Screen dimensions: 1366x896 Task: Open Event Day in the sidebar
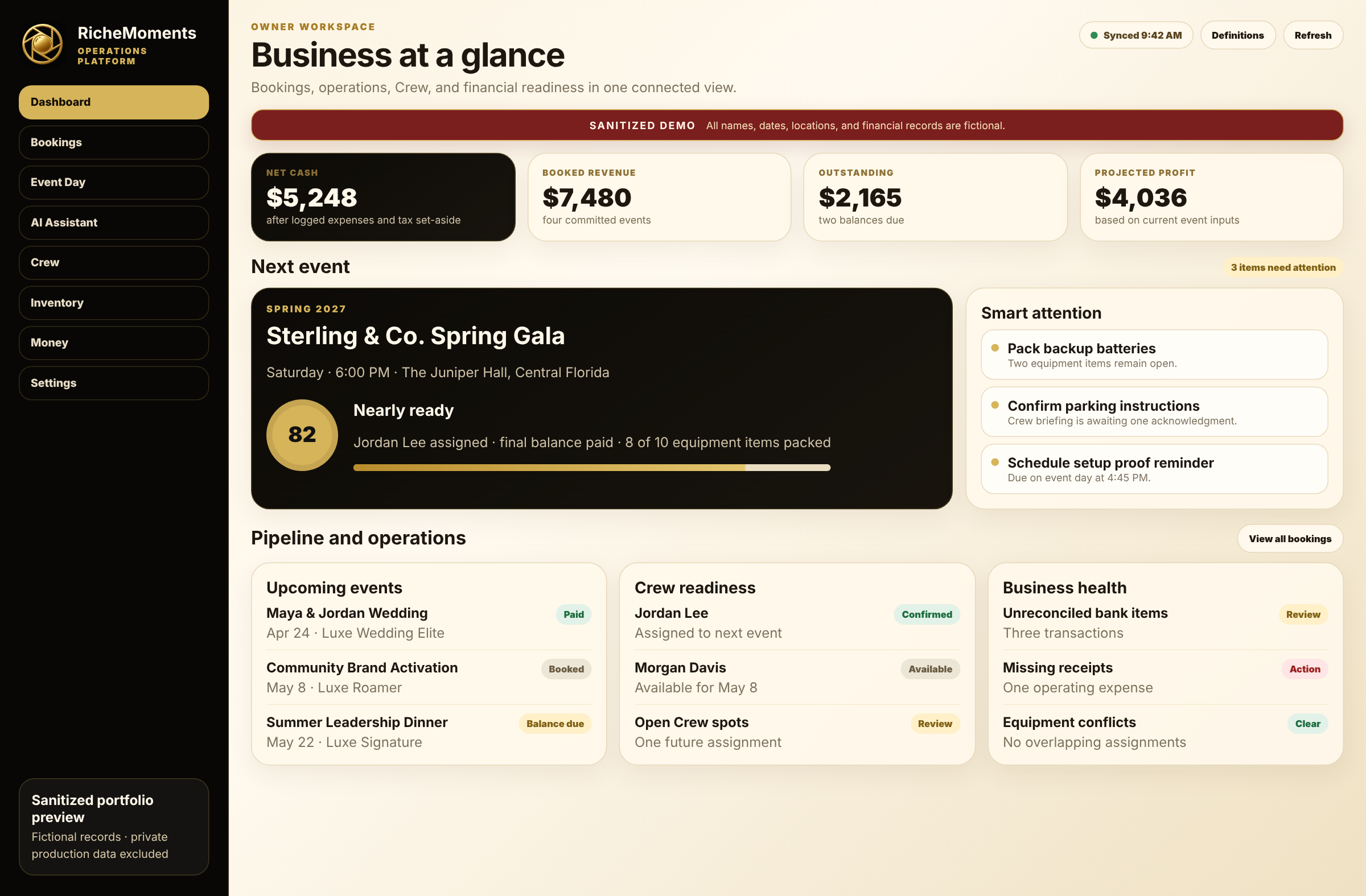[114, 183]
